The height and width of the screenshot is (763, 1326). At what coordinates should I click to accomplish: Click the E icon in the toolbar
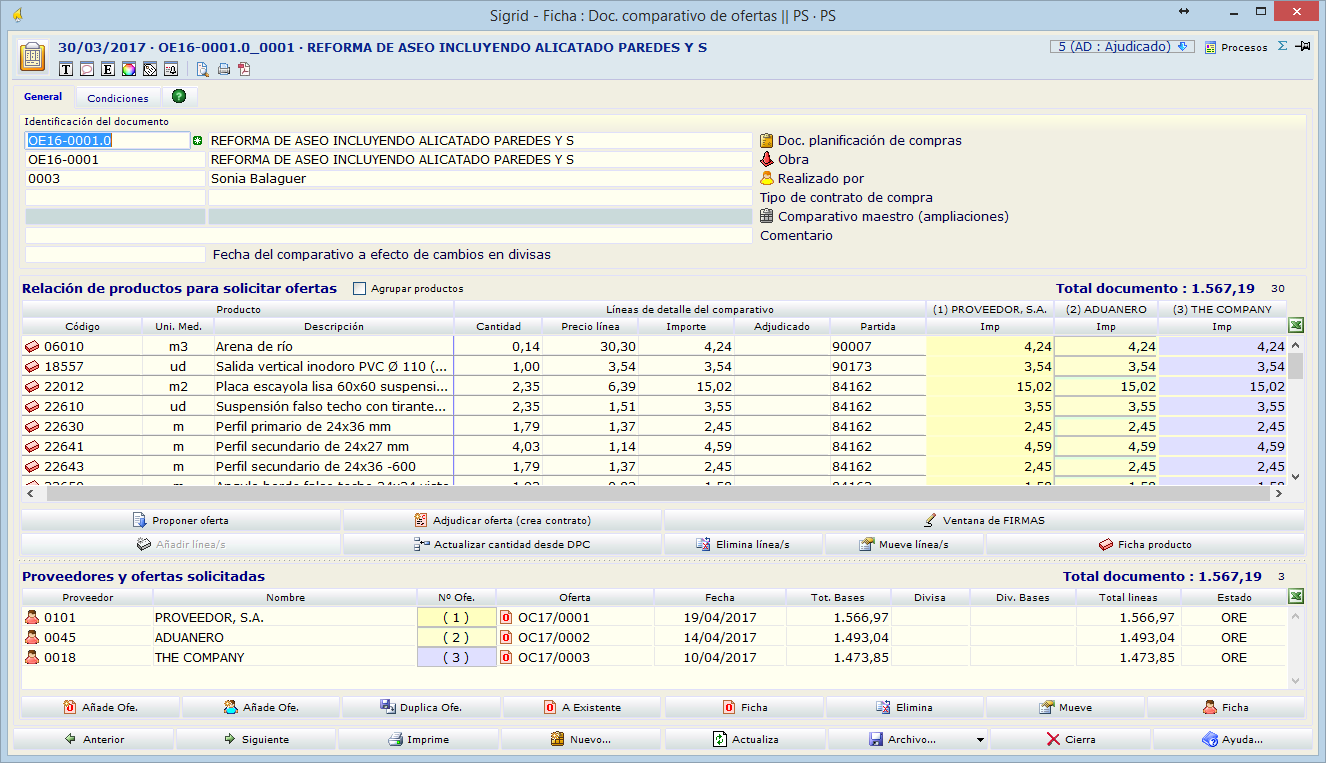[108, 69]
